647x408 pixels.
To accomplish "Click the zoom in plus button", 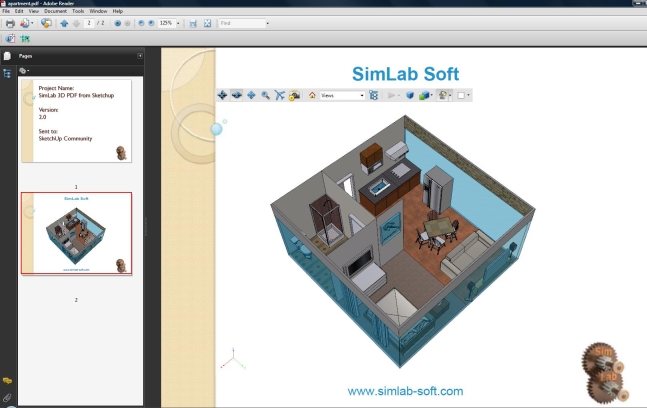I will 151,24.
